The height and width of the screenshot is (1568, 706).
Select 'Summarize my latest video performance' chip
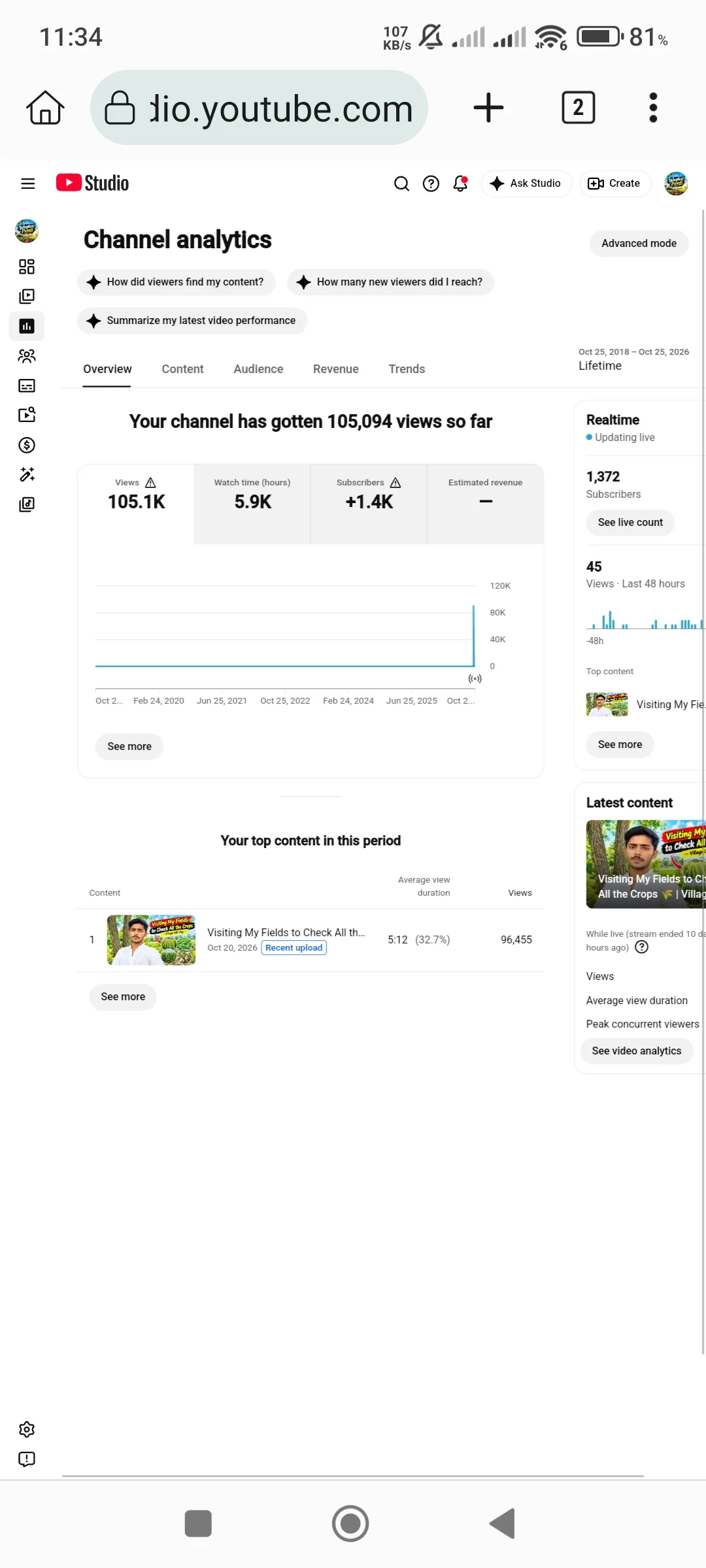pos(192,321)
